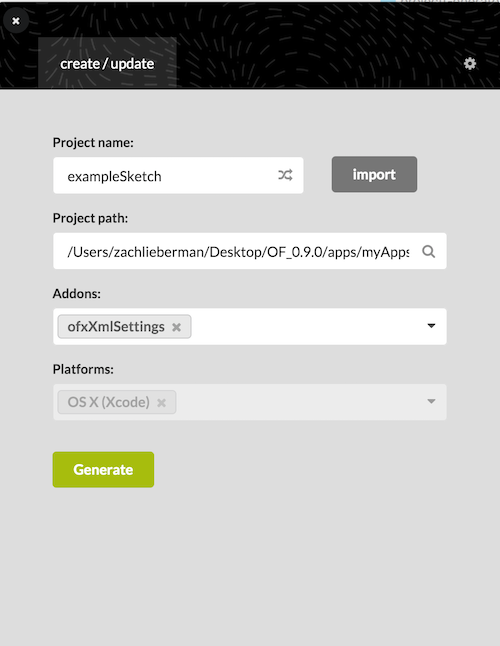Remove the ofxXmlSettings addon via its x
The height and width of the screenshot is (646, 500).
pyautogui.click(x=176, y=327)
